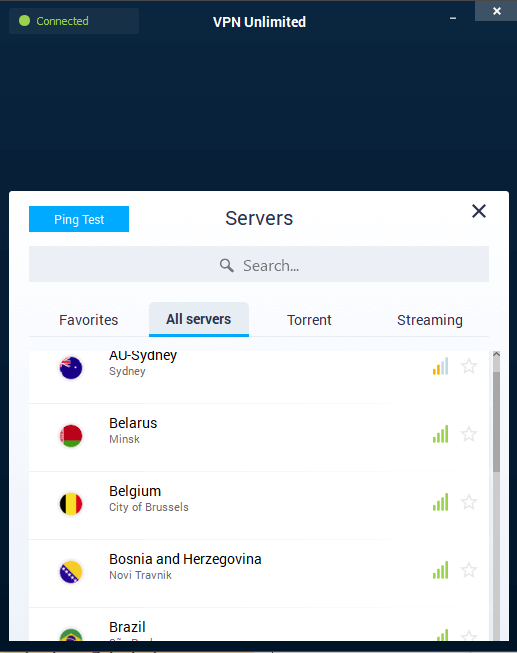
Task: Click the Australia flag icon
Action: pyautogui.click(x=71, y=368)
